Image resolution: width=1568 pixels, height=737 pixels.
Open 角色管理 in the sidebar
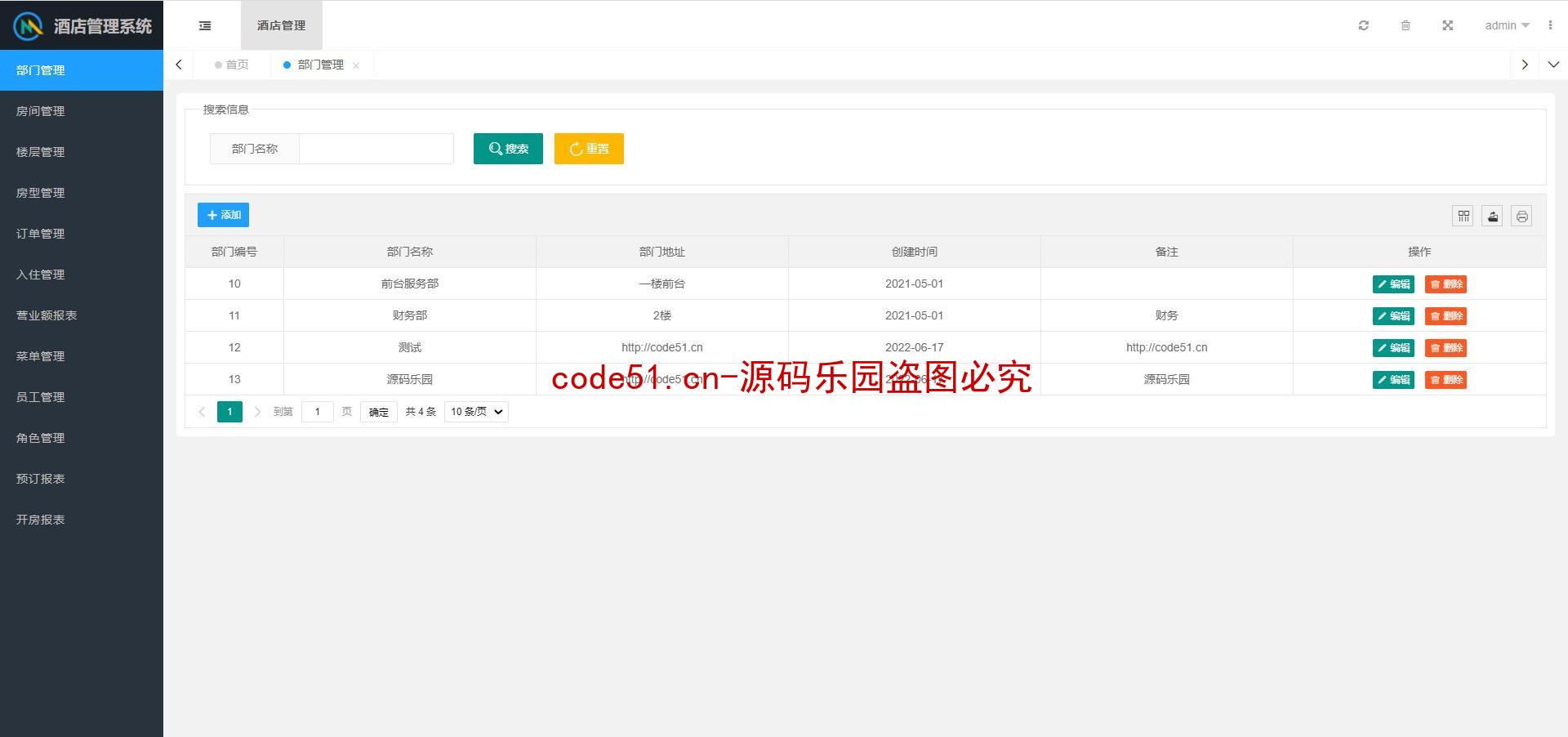pos(82,438)
